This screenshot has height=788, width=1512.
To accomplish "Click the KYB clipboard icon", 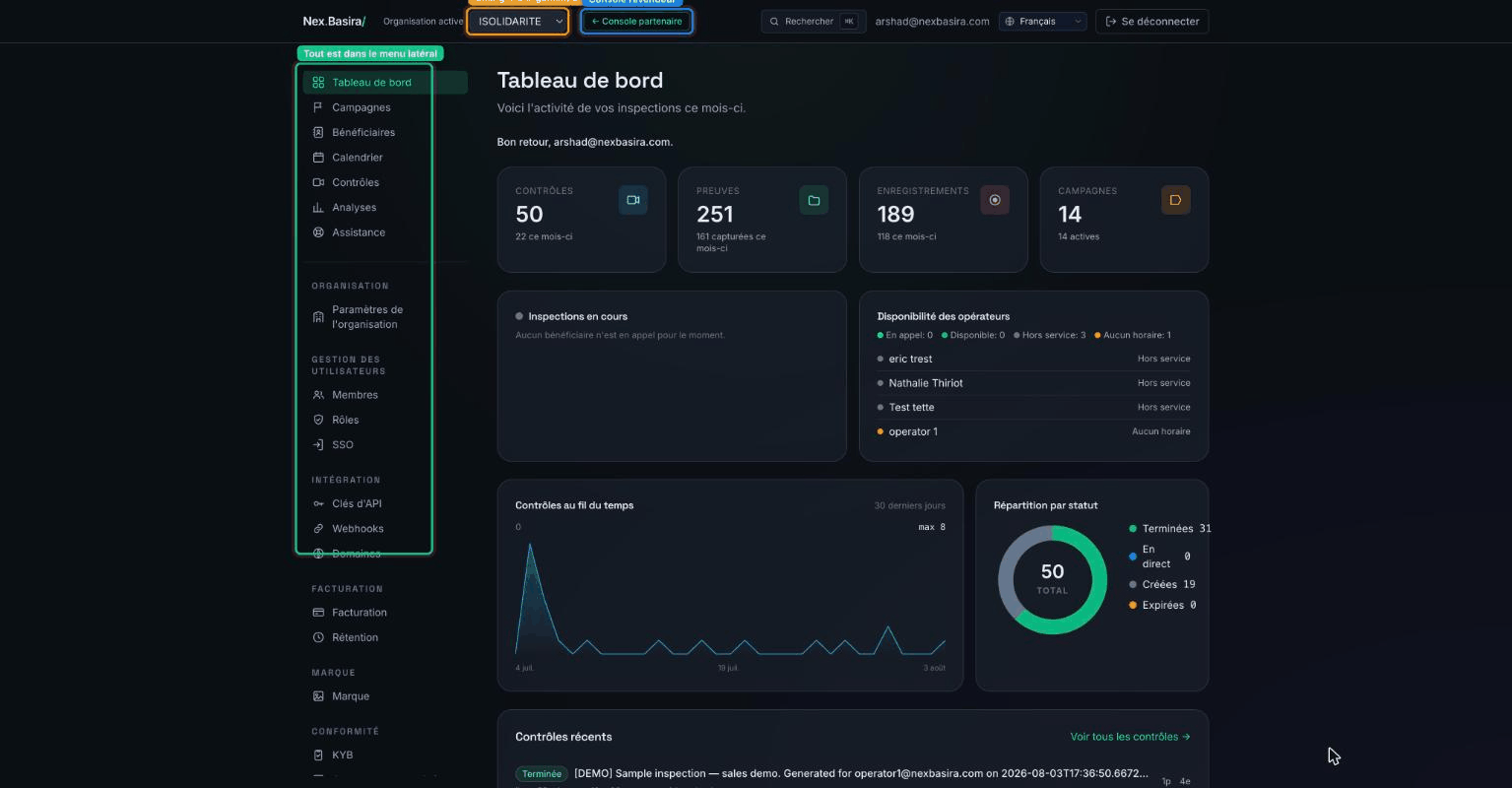I will point(318,755).
